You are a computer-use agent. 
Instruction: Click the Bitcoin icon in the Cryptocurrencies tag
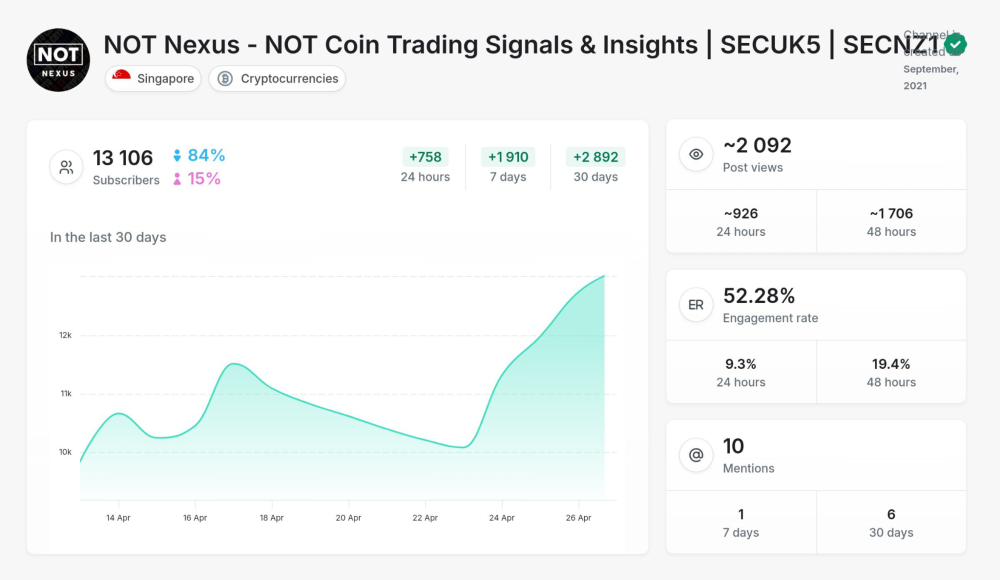point(226,78)
